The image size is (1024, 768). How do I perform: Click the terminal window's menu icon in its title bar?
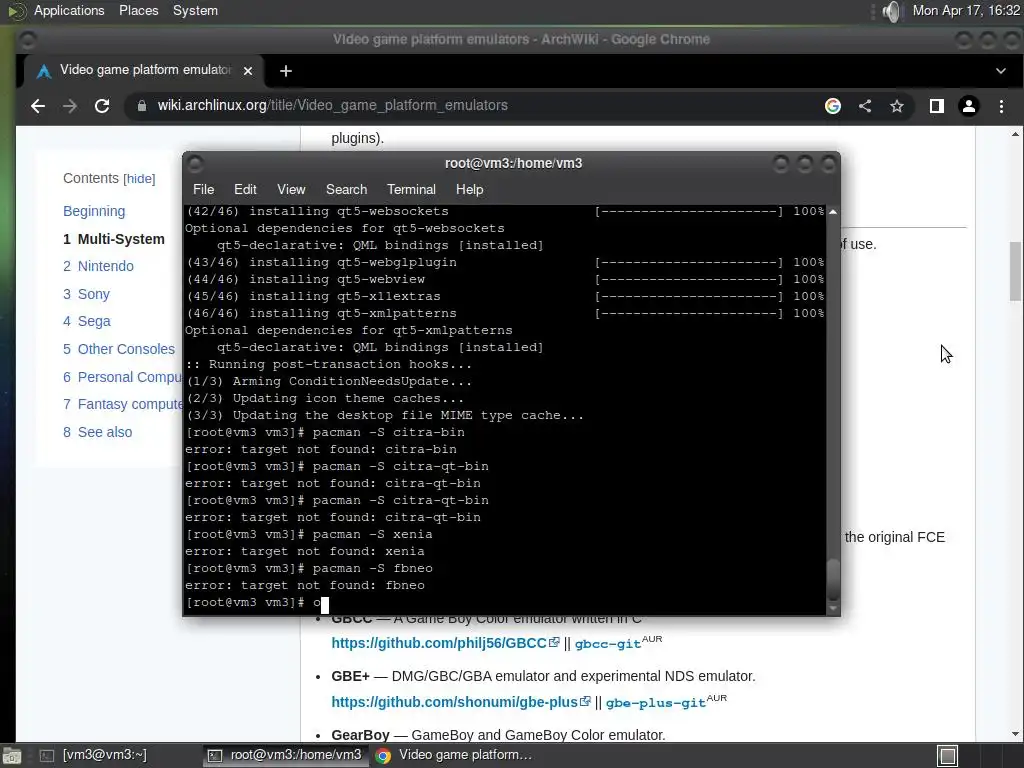pyautogui.click(x=195, y=163)
